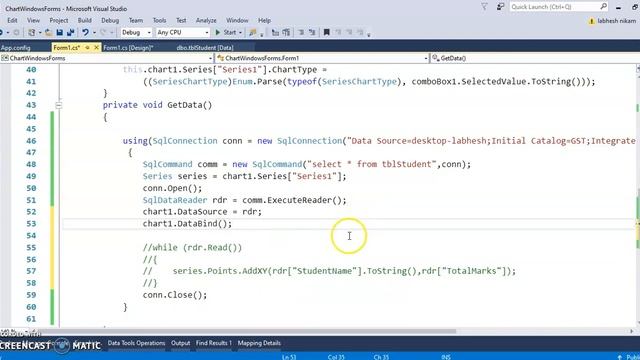Viewport: 640px width, 360px height.
Task: Open the Output panel tab
Action: click(180, 343)
